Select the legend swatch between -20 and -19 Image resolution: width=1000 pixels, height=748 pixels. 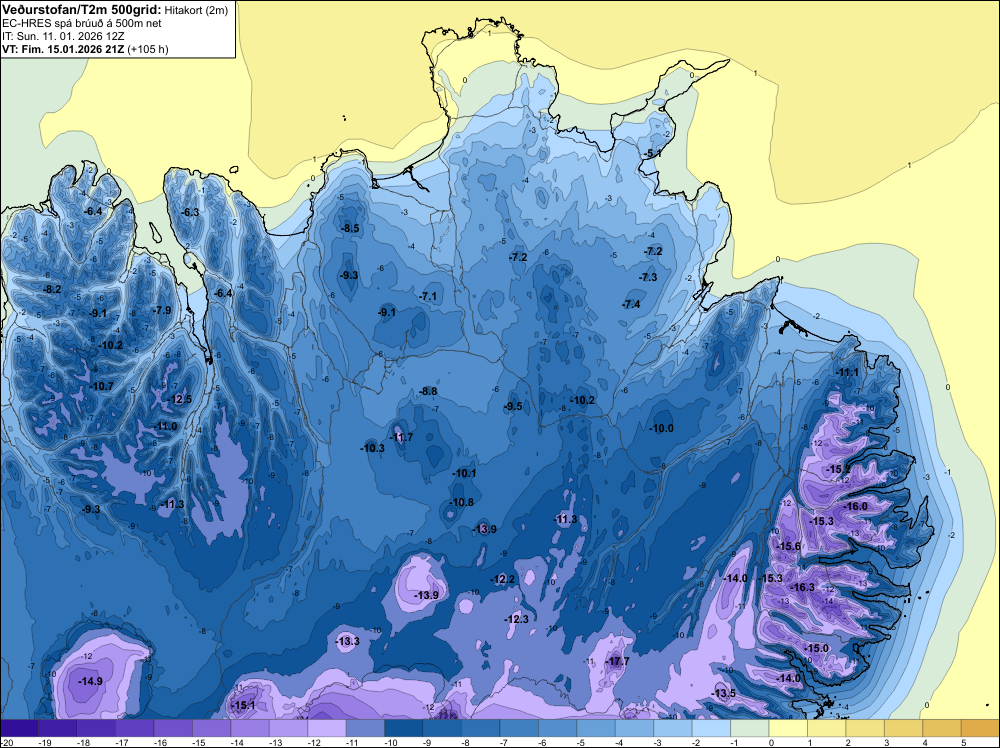[x=19, y=728]
